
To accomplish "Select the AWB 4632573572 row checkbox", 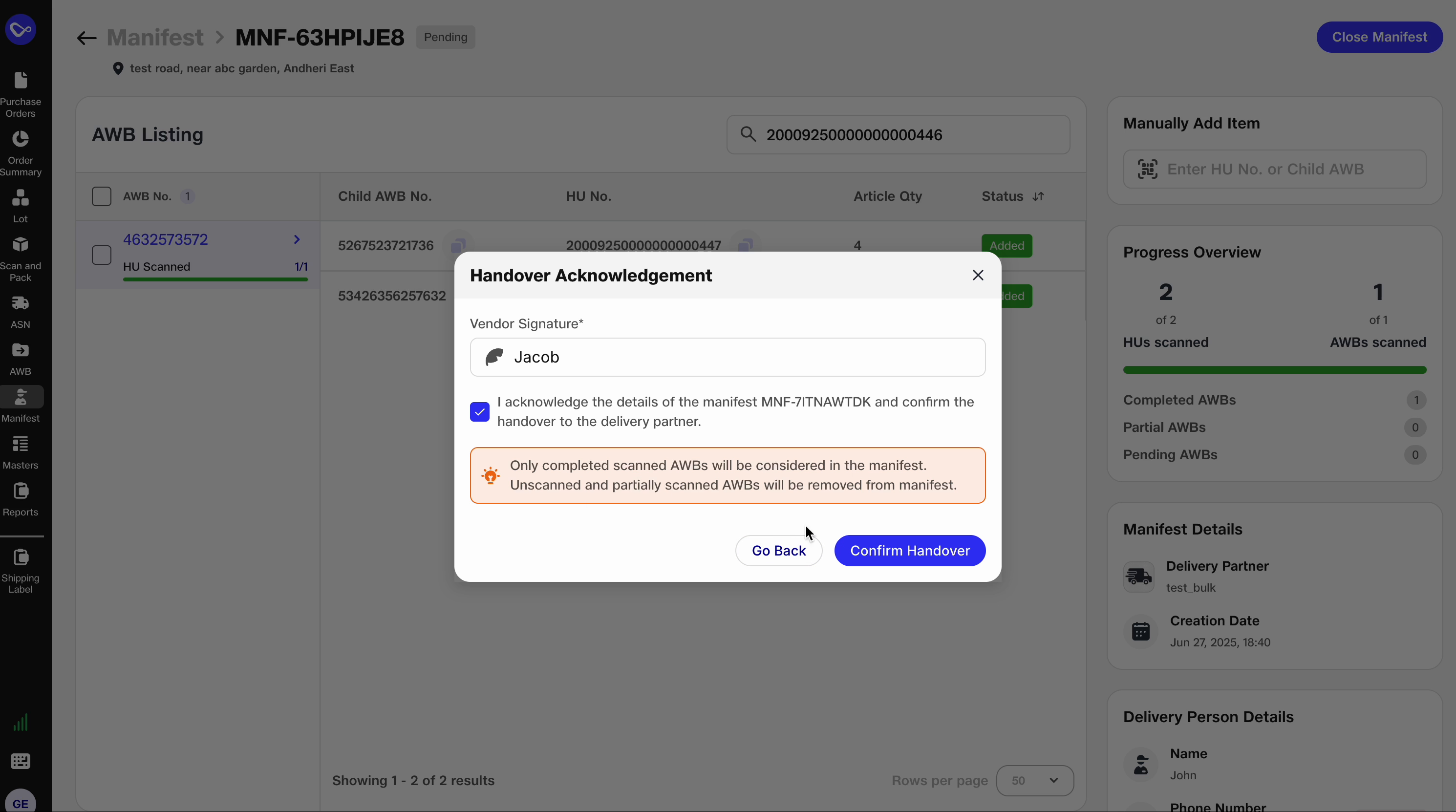I will 102,255.
